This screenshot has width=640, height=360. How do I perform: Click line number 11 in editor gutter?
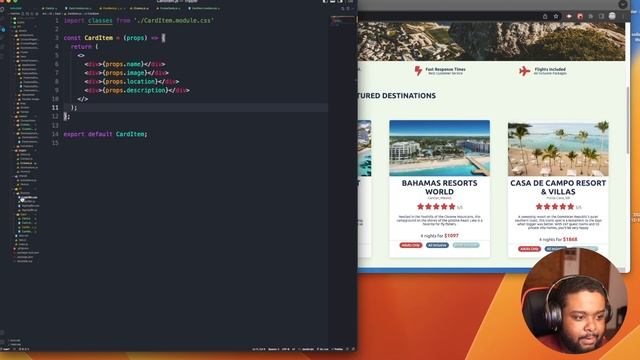click(x=55, y=108)
